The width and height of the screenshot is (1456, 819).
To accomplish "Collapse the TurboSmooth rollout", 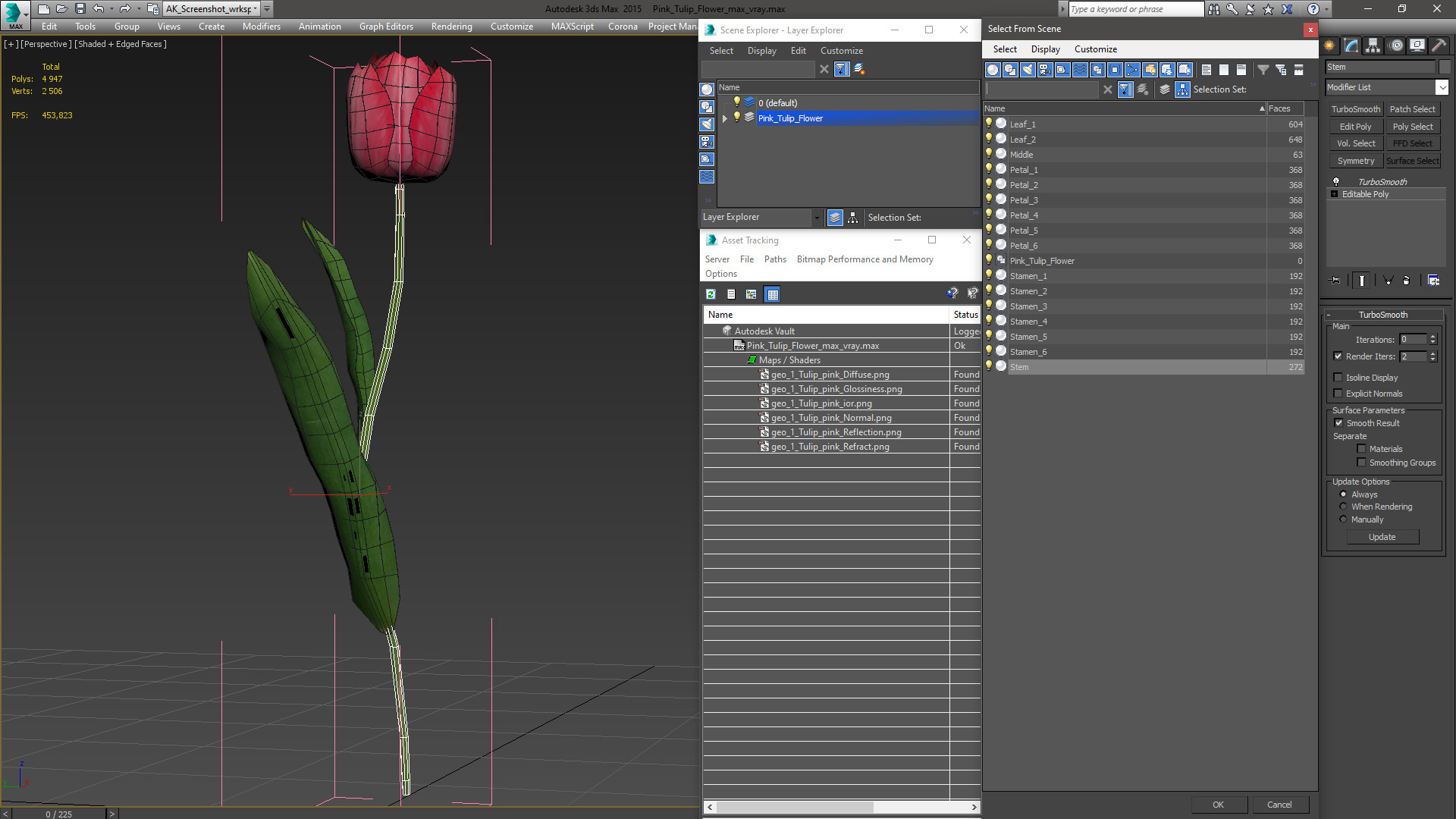I will [1329, 315].
